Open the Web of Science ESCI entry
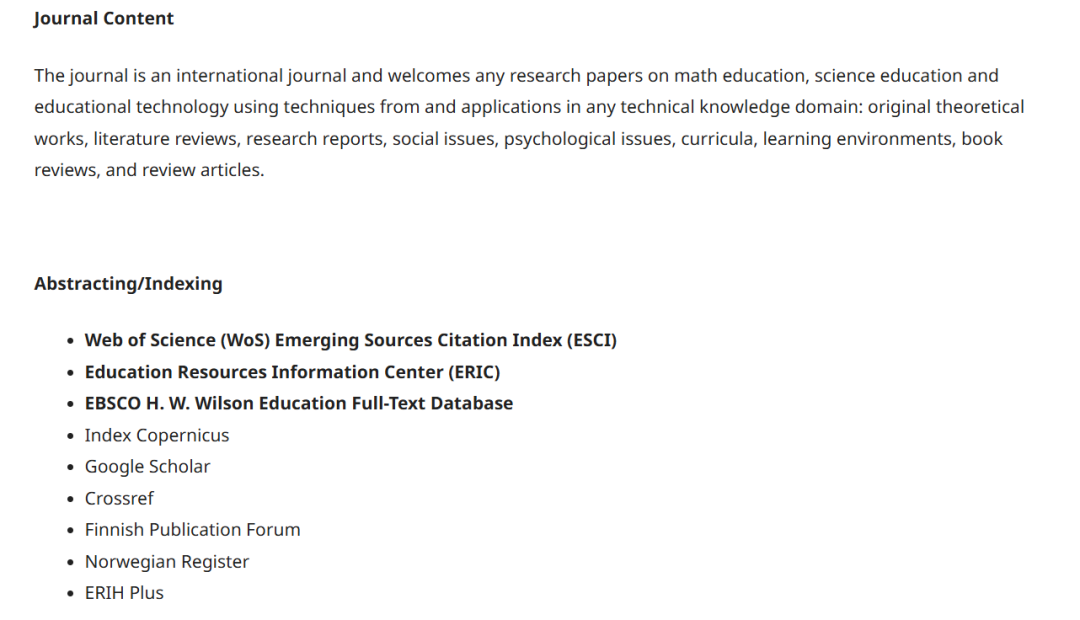Viewport: 1080px width, 620px height. (350, 340)
